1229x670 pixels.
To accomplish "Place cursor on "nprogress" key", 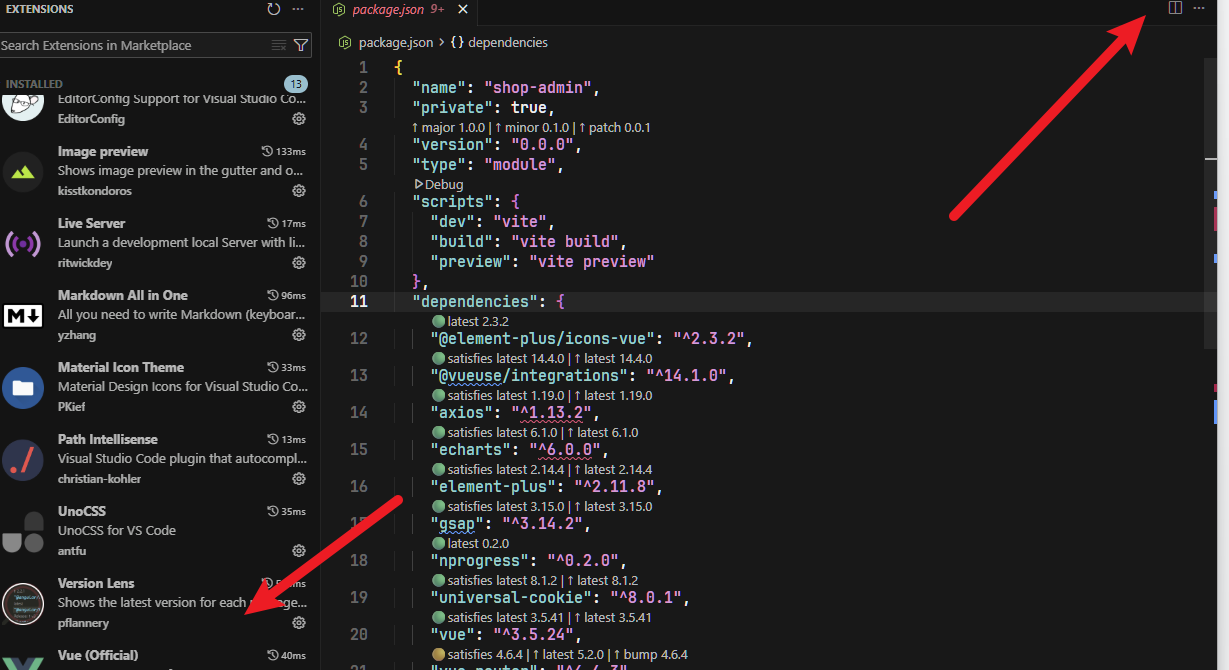I will [x=479, y=560].
